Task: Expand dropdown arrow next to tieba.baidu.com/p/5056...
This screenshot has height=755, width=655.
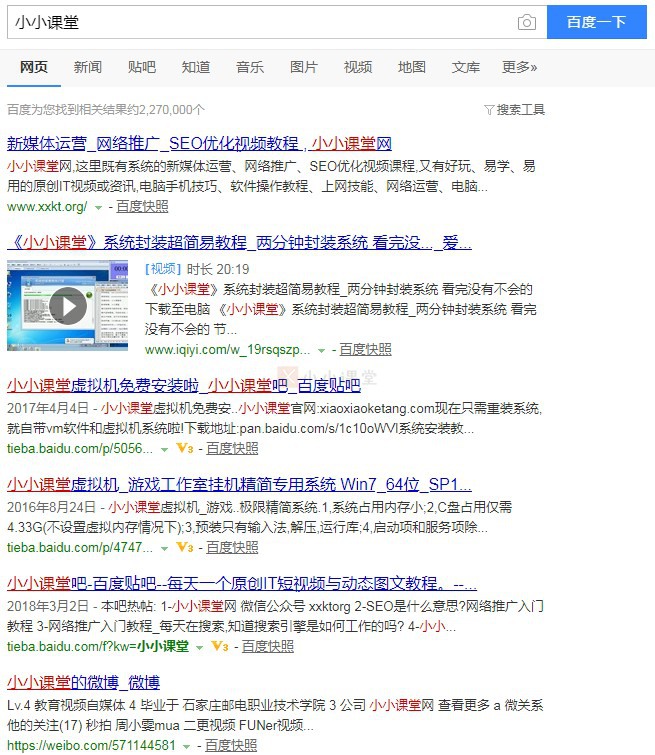Action: click(x=164, y=450)
